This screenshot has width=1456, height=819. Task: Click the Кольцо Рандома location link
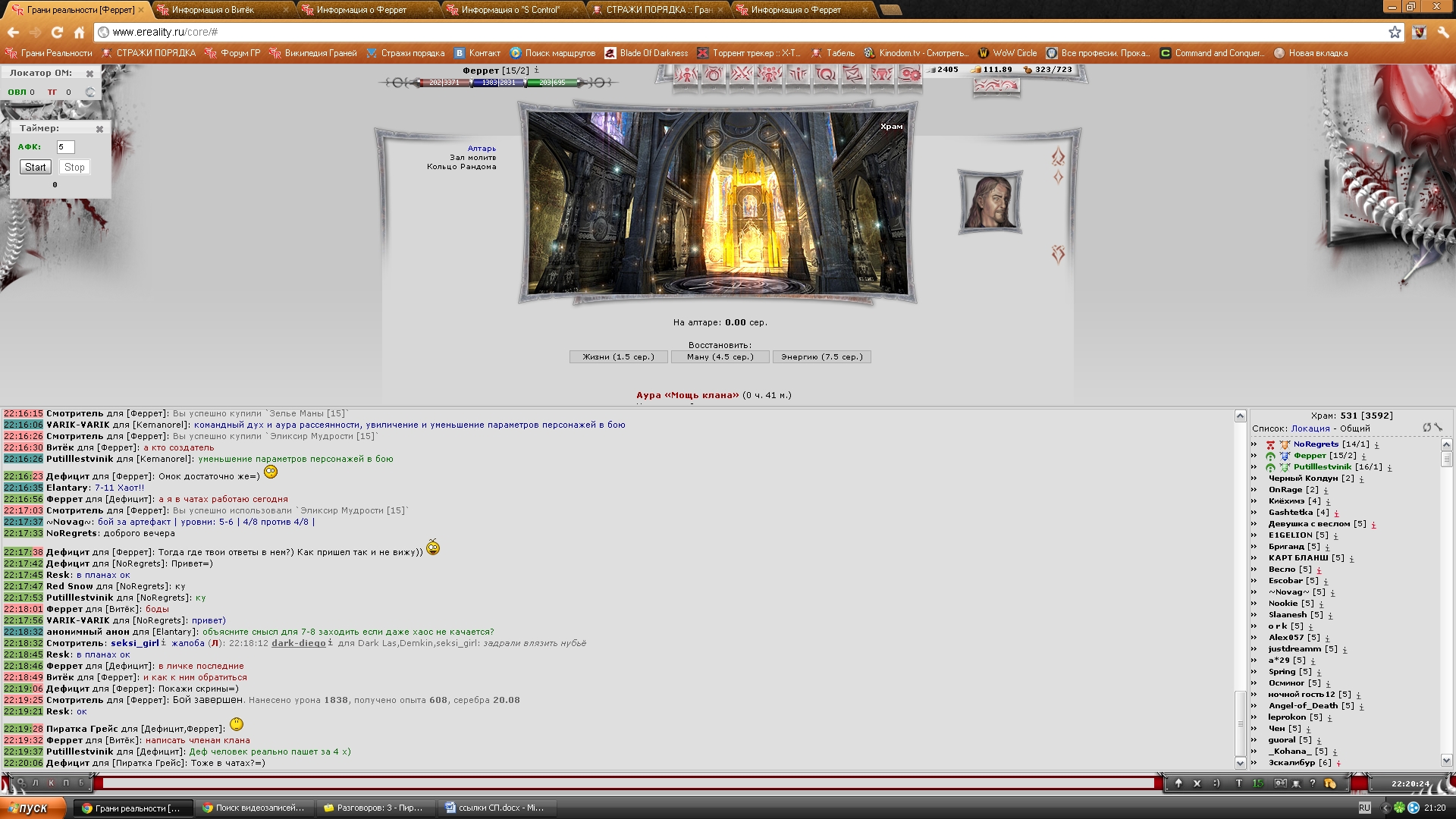pyautogui.click(x=461, y=167)
